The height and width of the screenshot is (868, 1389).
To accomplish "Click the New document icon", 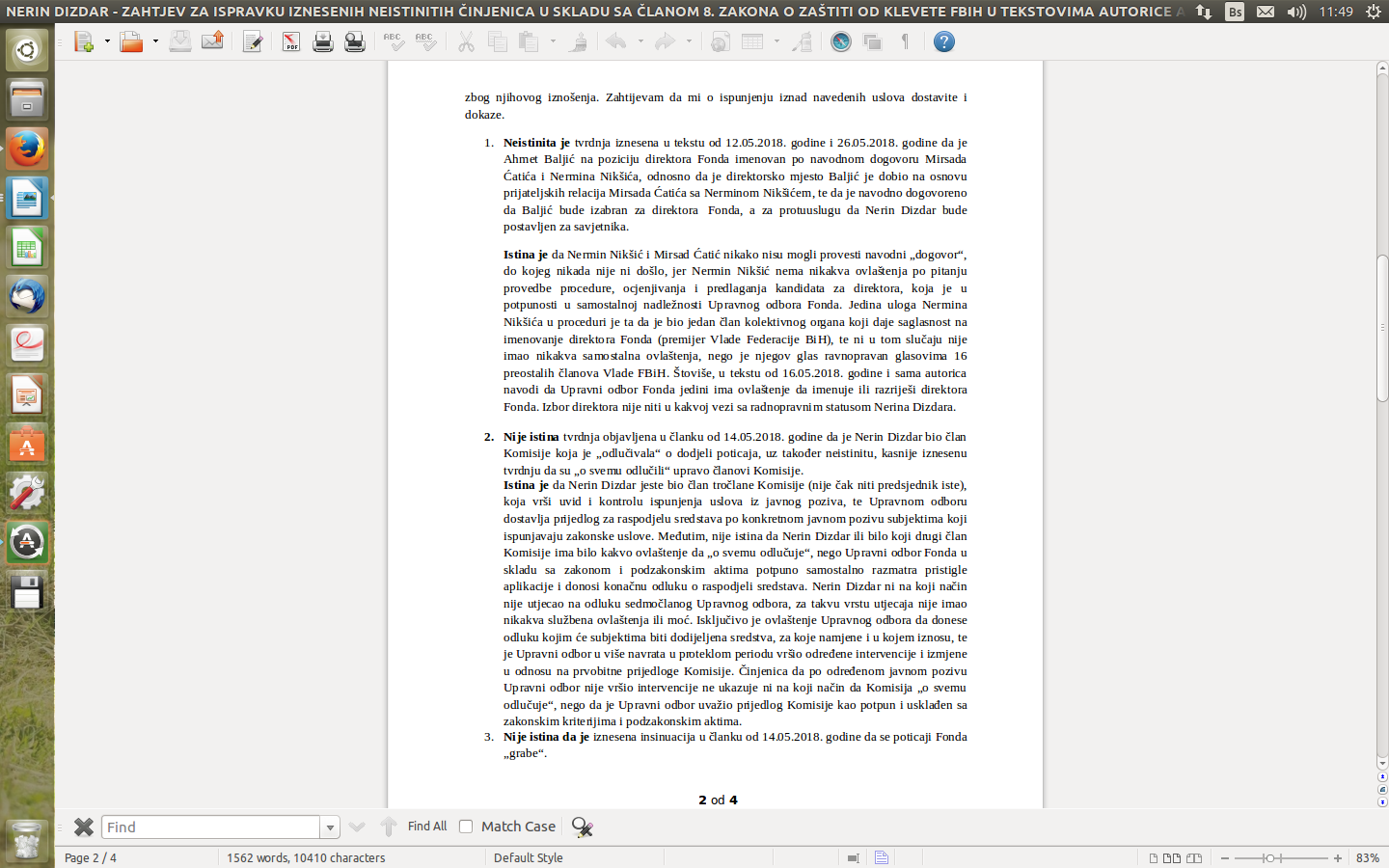I will (x=84, y=41).
